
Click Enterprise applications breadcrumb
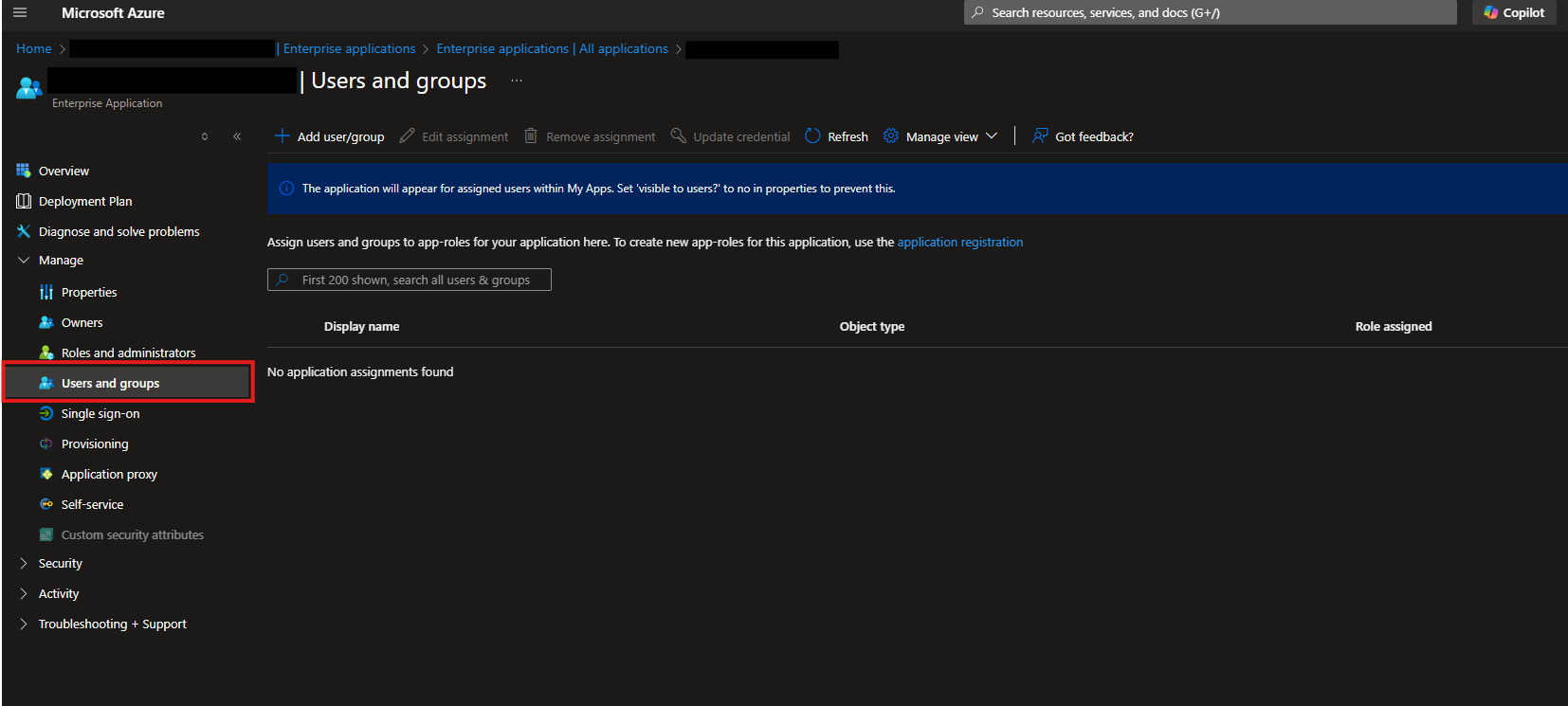349,48
